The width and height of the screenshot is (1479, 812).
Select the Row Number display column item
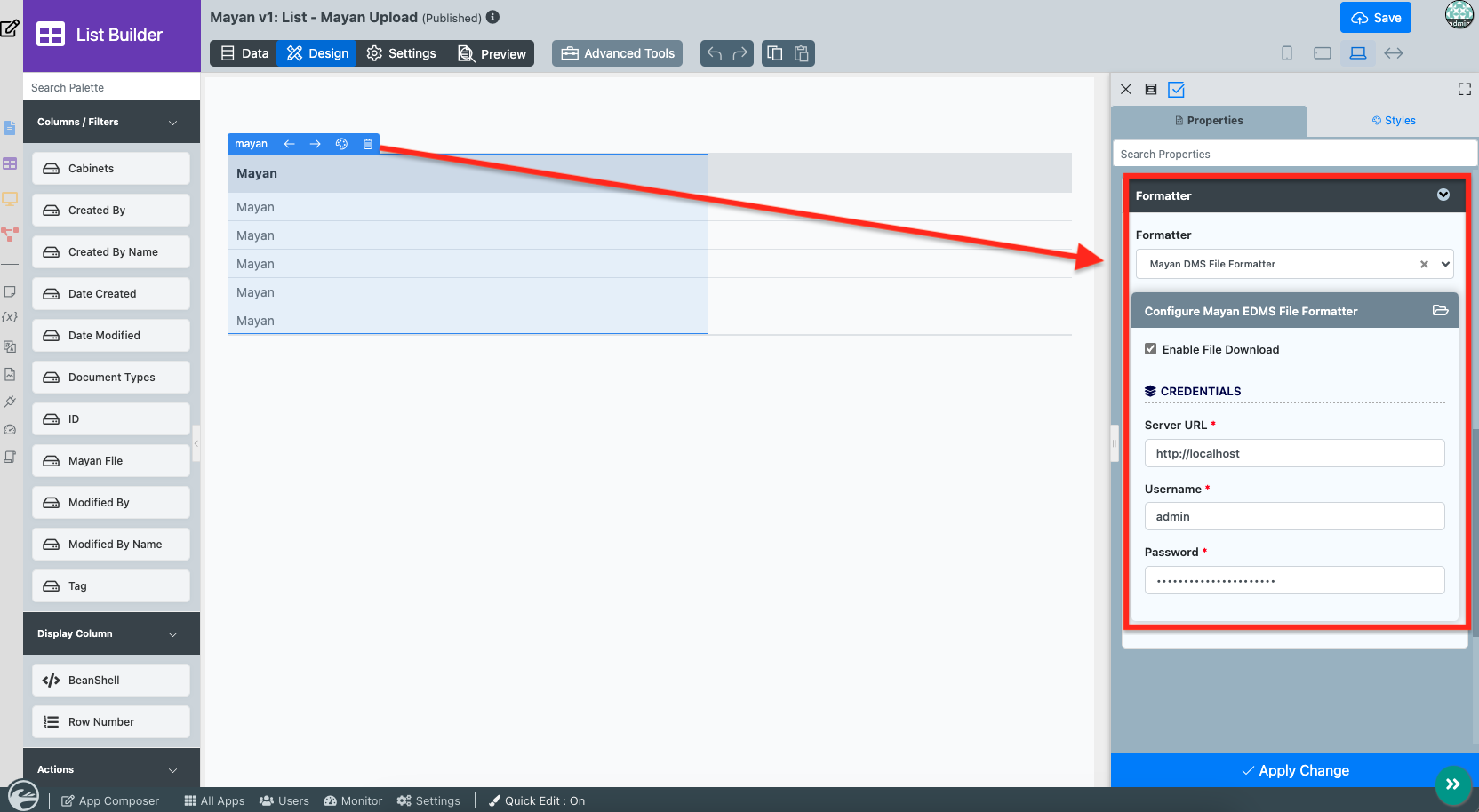(111, 722)
